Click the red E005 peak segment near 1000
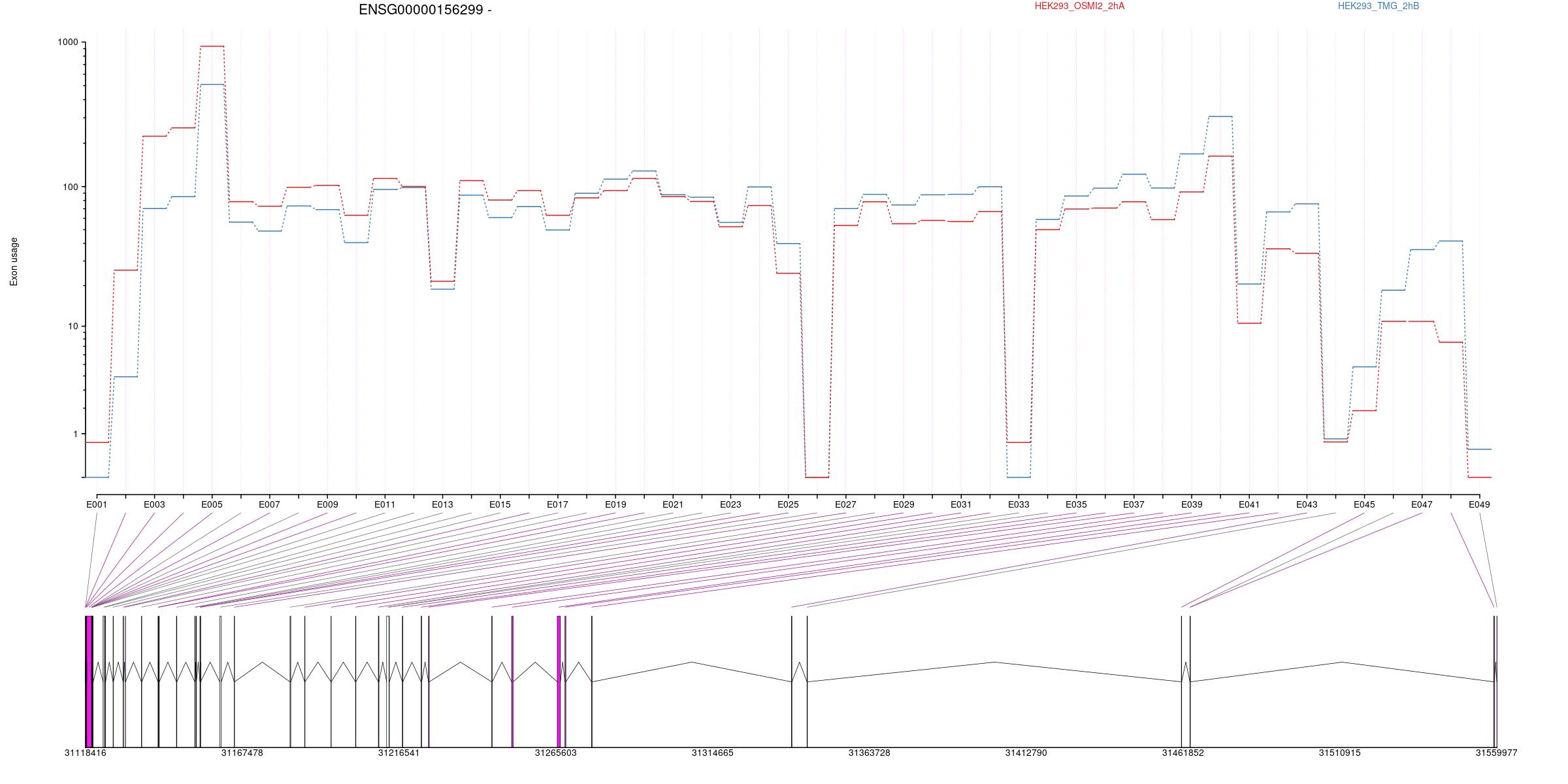This screenshot has height=784, width=1568. coord(212,46)
